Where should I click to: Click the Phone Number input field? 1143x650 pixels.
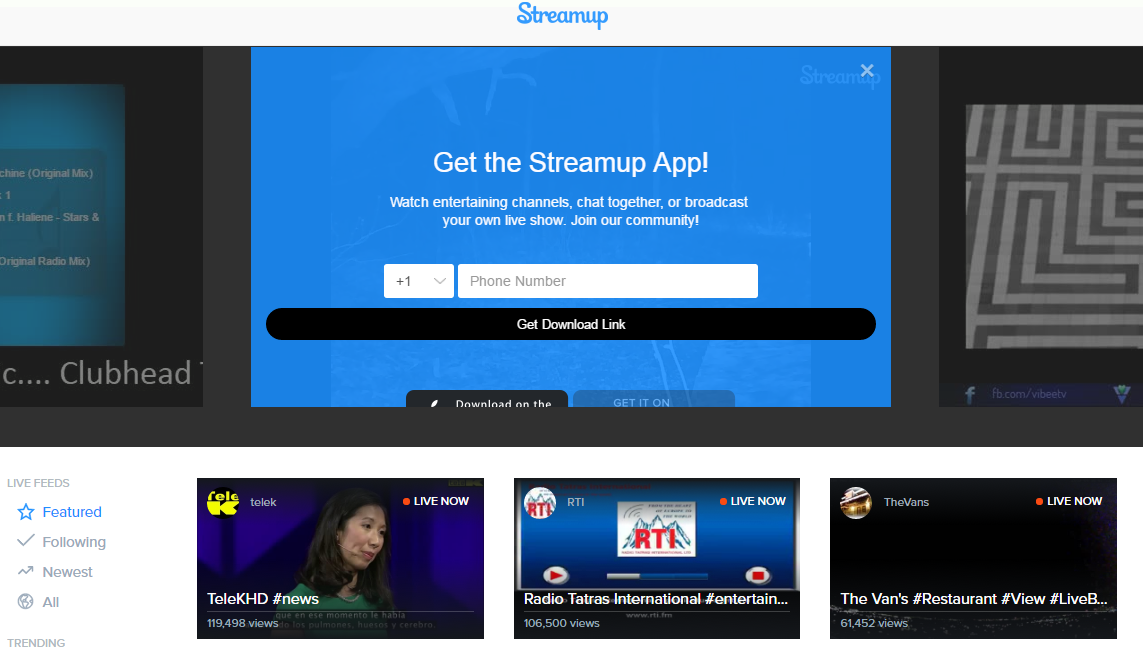[x=607, y=281]
